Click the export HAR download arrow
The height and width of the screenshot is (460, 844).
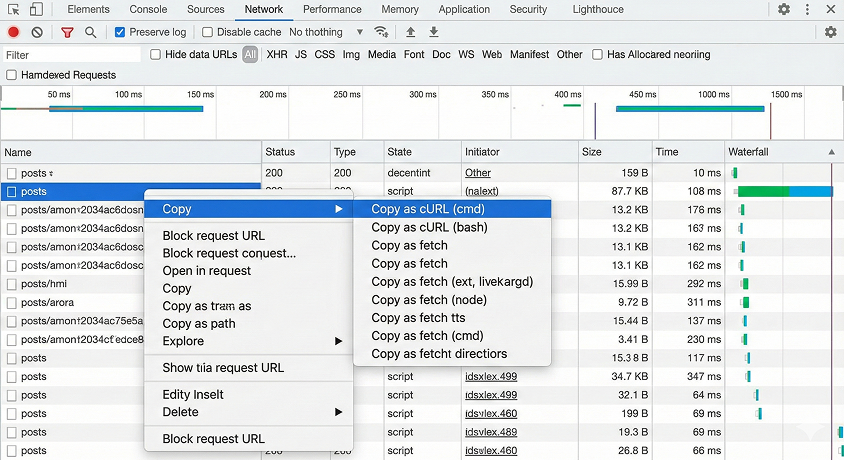pyautogui.click(x=434, y=32)
